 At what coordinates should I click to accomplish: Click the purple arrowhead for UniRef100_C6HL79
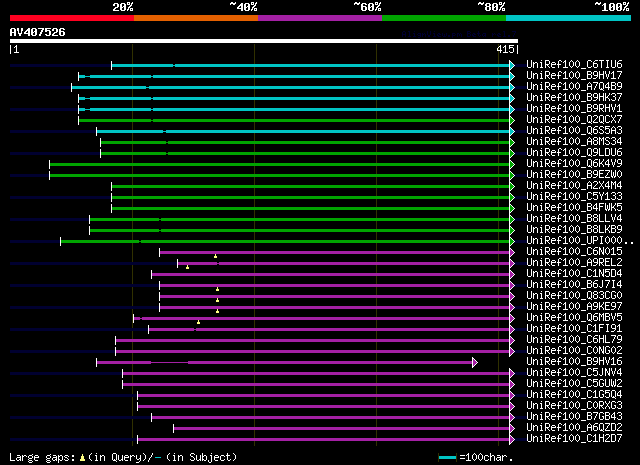[512, 340]
